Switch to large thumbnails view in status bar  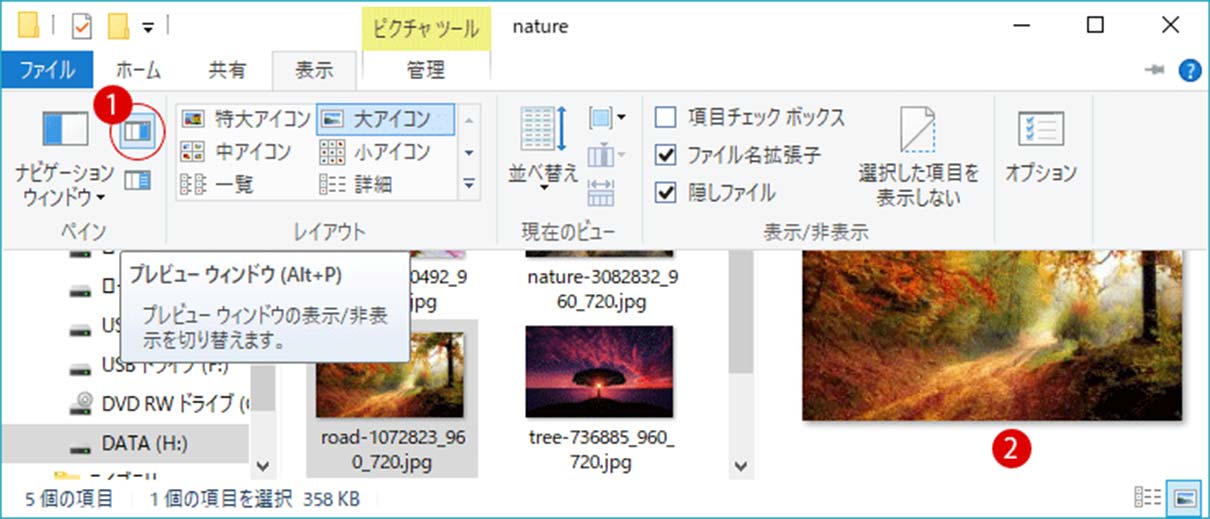pos(1184,498)
